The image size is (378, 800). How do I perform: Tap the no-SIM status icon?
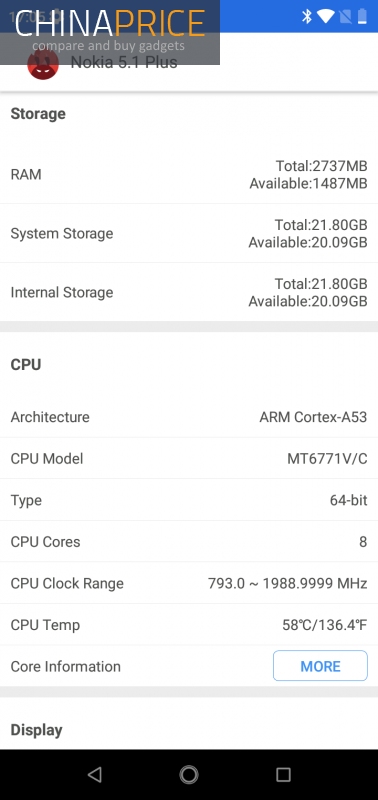(345, 17)
